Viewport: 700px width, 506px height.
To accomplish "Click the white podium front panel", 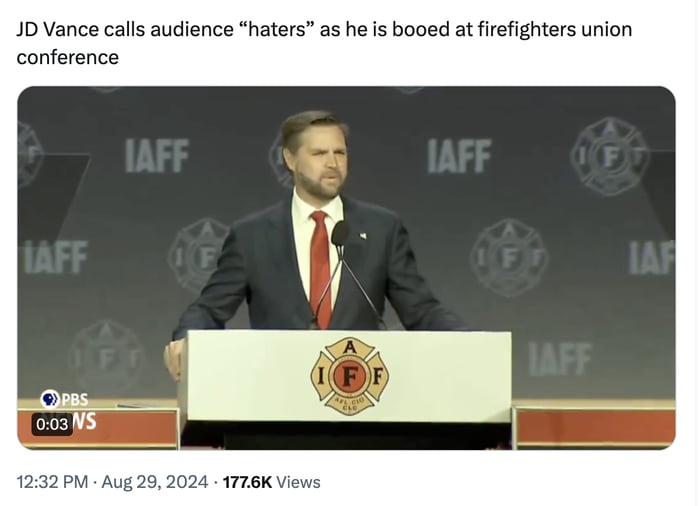I will [260, 378].
